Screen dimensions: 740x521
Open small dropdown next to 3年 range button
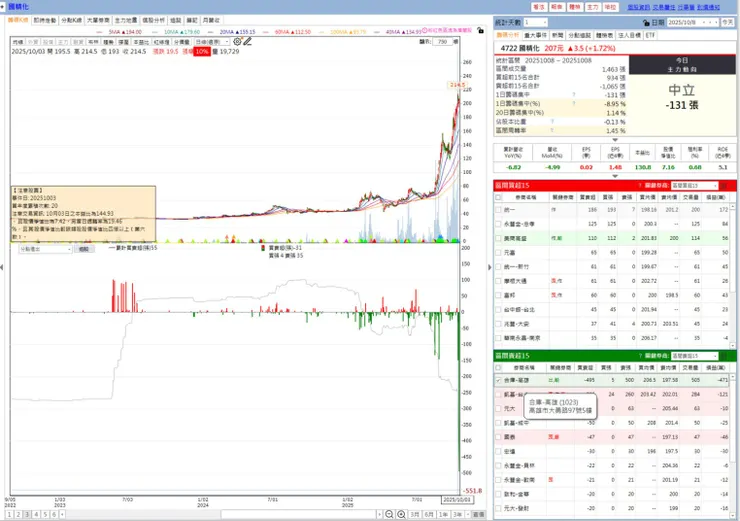(467, 514)
